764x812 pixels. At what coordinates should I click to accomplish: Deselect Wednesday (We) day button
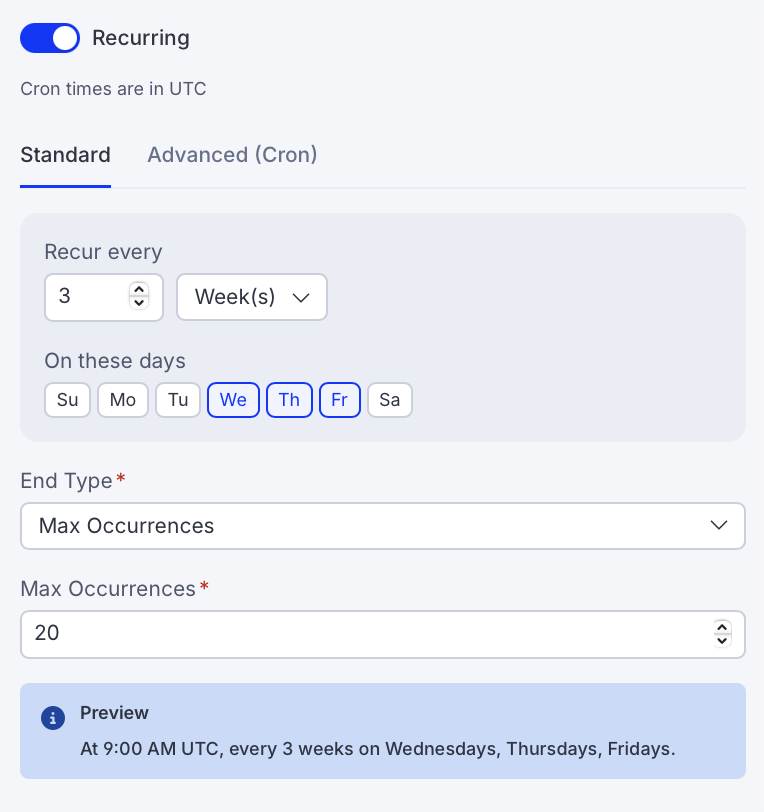233,400
